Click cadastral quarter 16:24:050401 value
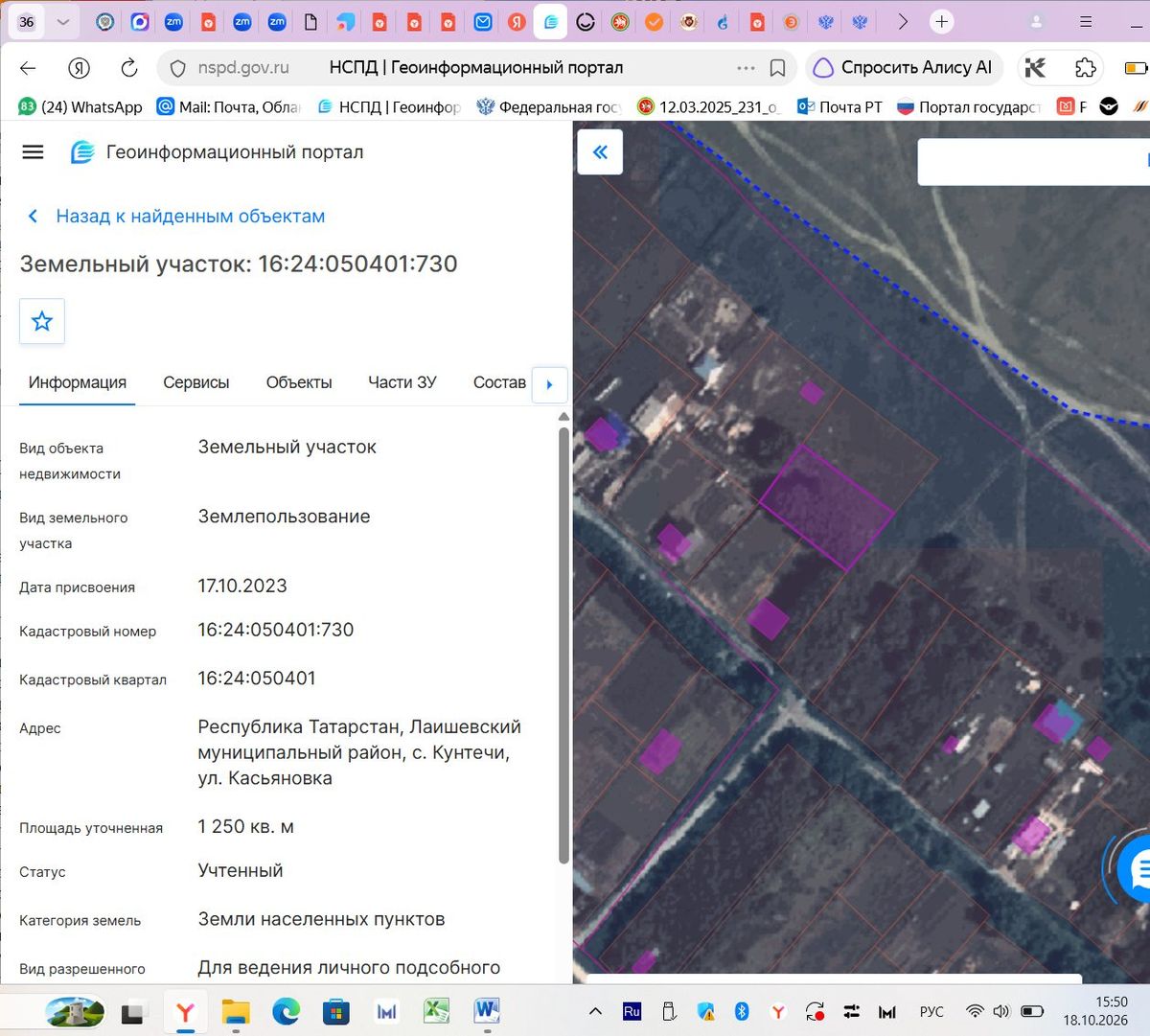 (257, 678)
